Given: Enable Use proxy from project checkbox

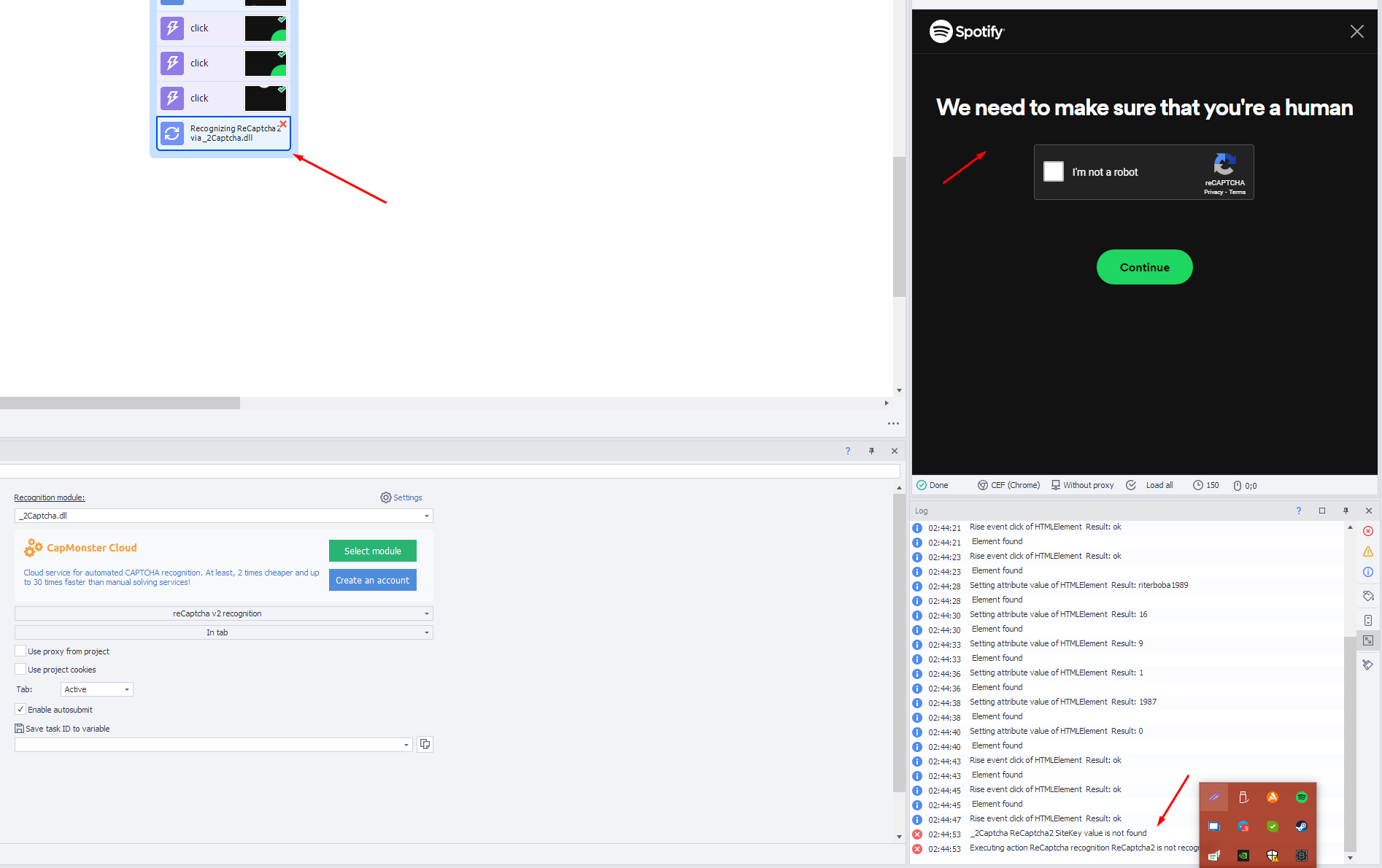Looking at the screenshot, I should 20,651.
